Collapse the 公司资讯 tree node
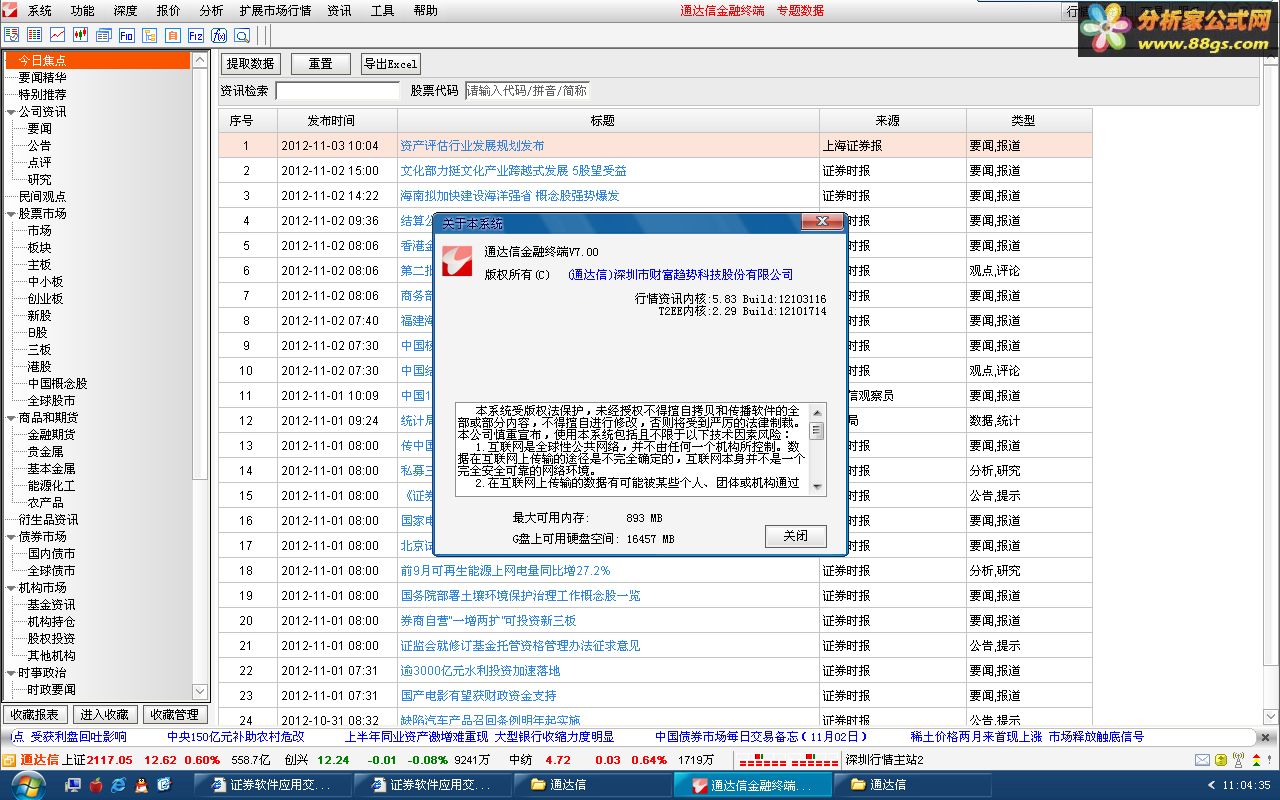The height and width of the screenshot is (800, 1280). tap(11, 112)
